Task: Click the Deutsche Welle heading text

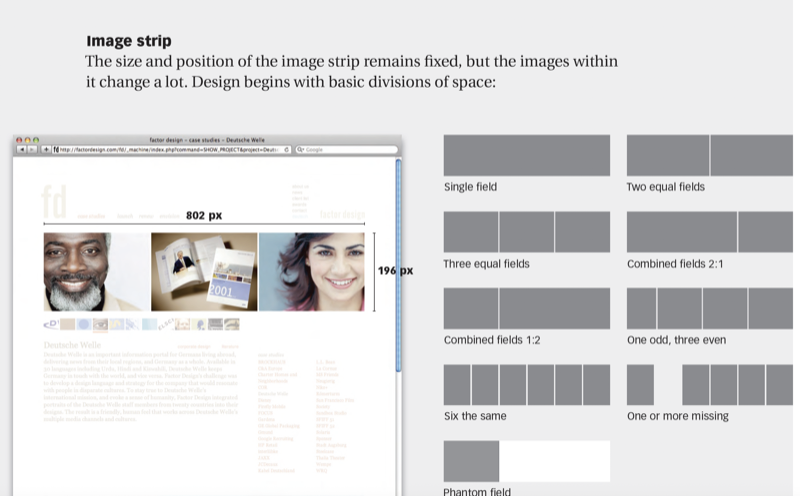Action: point(72,345)
